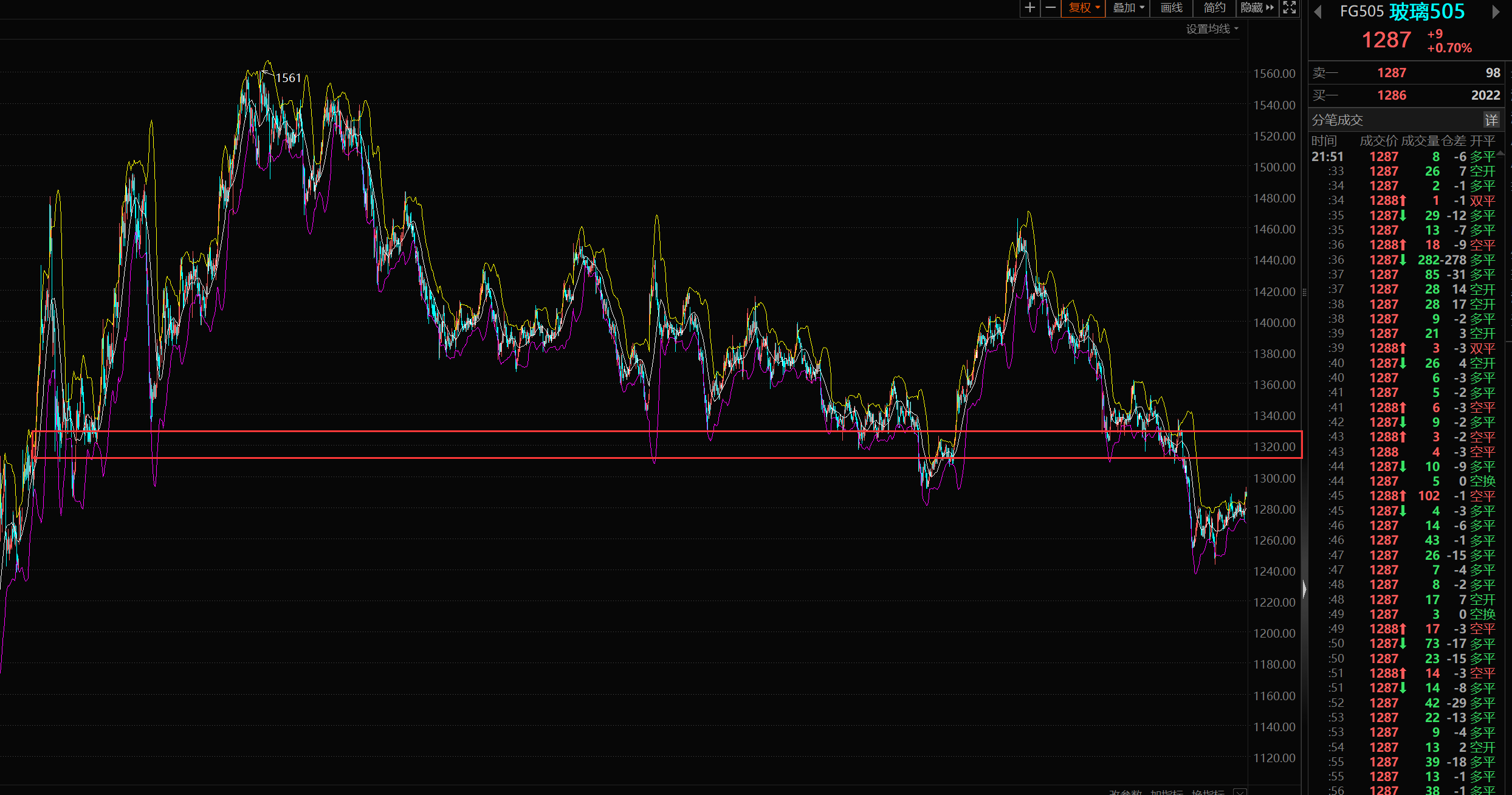Zoom in chart with plus icon
The width and height of the screenshot is (1512, 795).
click(x=1029, y=8)
